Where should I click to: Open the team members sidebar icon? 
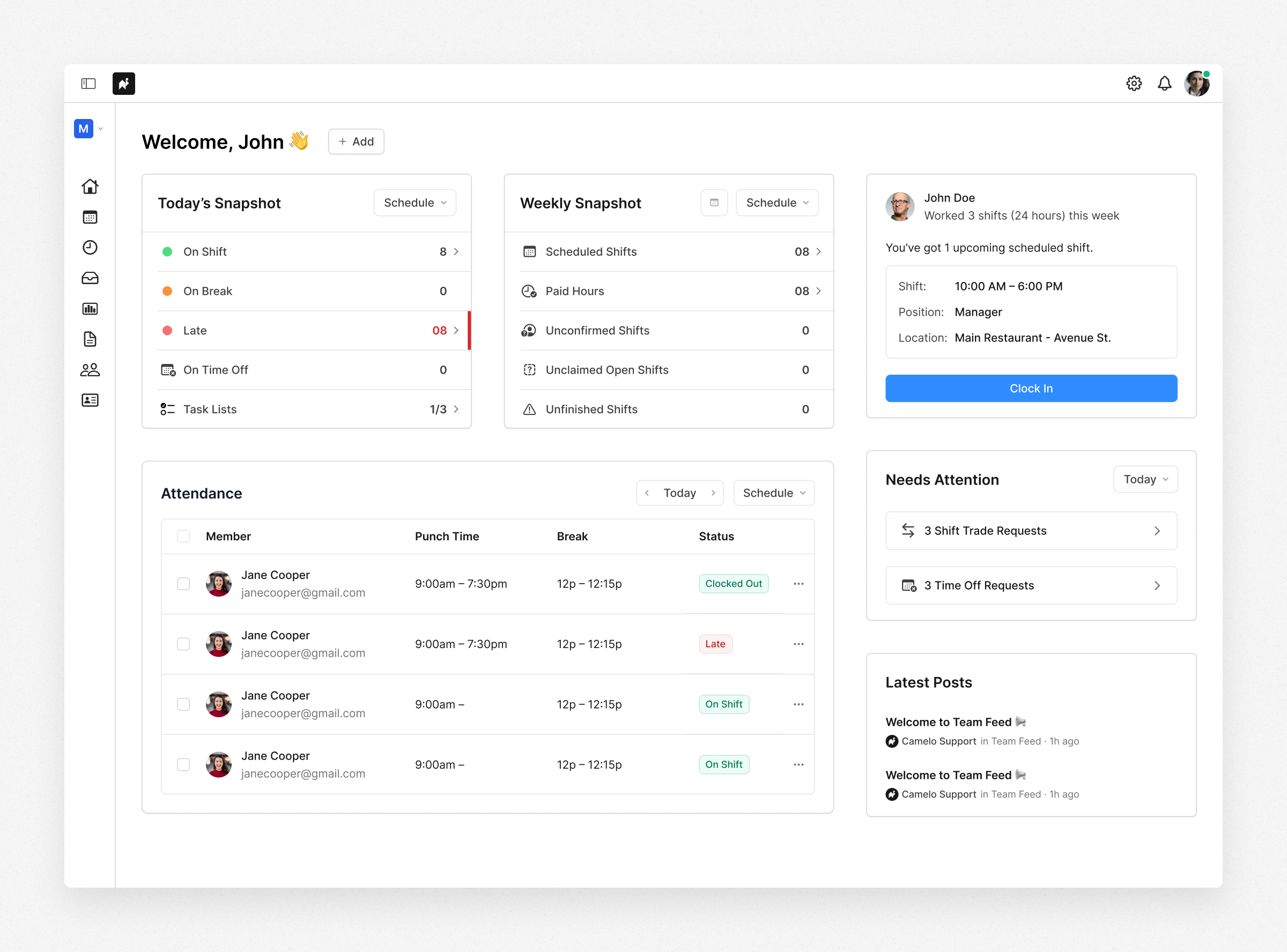(90, 369)
